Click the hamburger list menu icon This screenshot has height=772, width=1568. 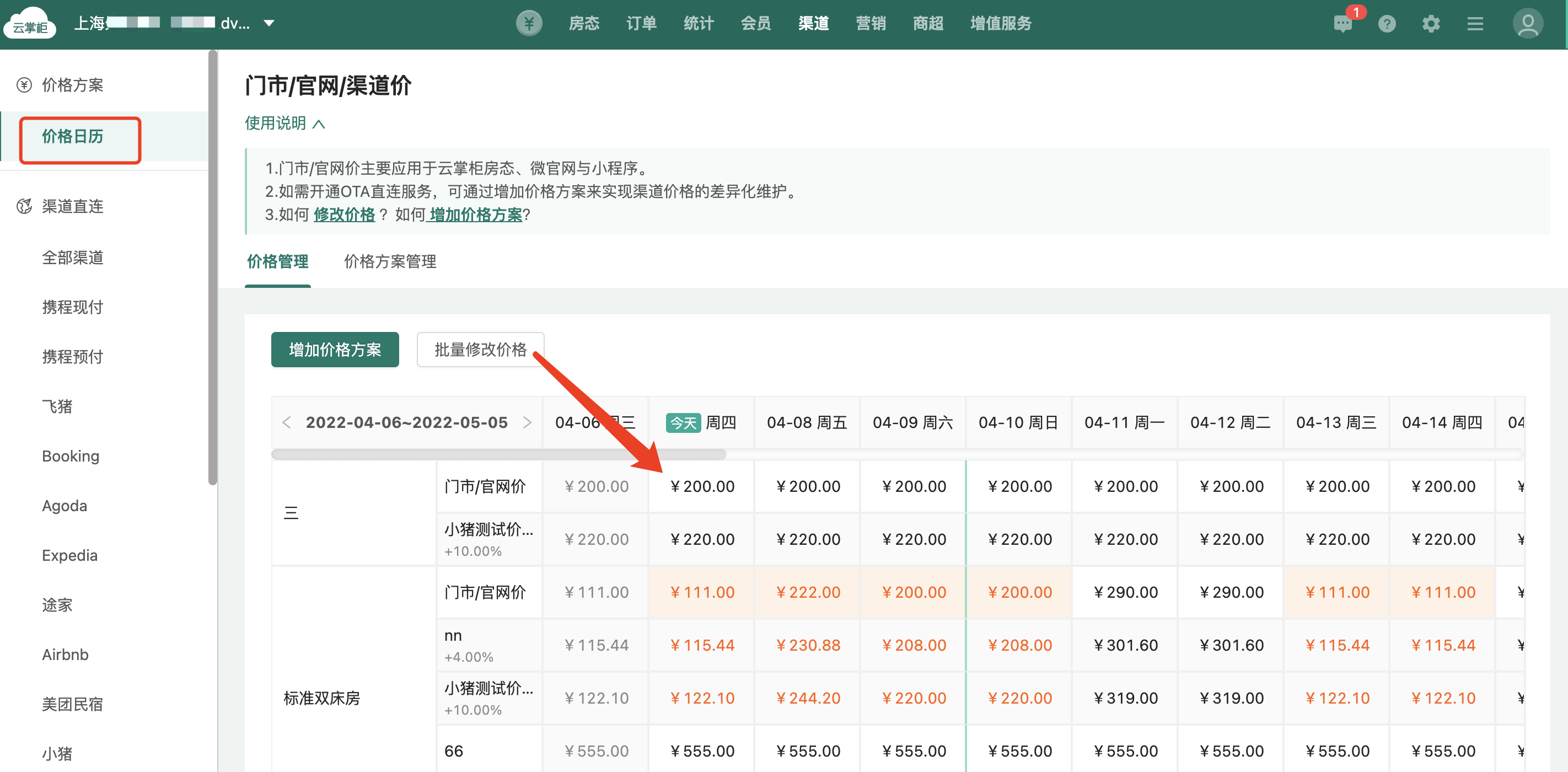1475,23
